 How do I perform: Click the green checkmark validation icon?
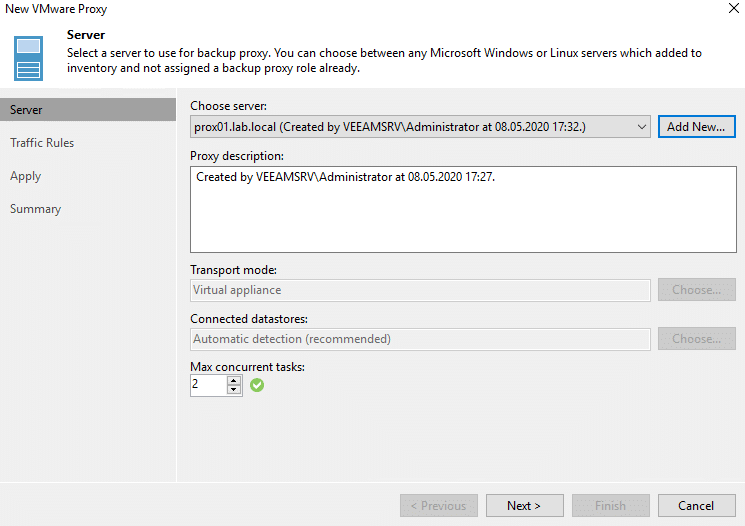click(257, 385)
